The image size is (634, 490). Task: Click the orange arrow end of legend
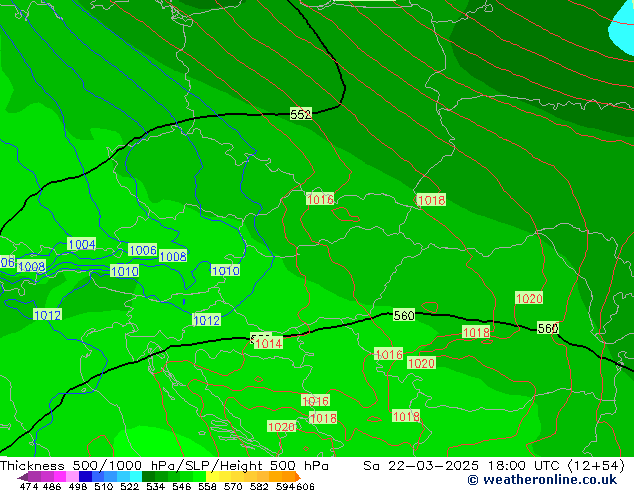click(298, 477)
